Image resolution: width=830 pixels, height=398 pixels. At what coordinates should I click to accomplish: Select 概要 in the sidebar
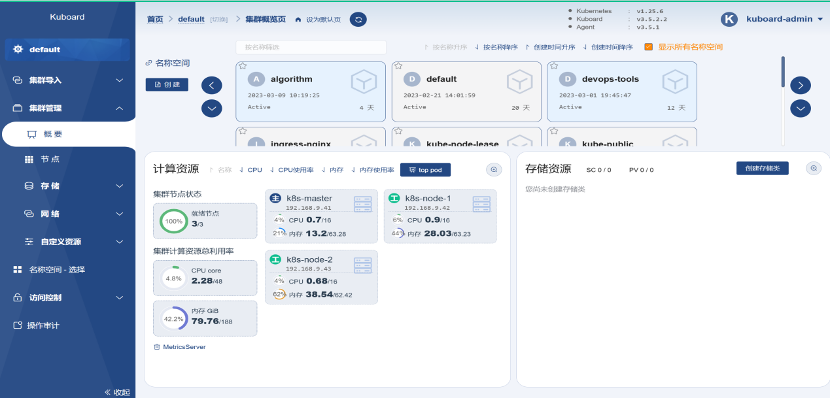(68, 134)
